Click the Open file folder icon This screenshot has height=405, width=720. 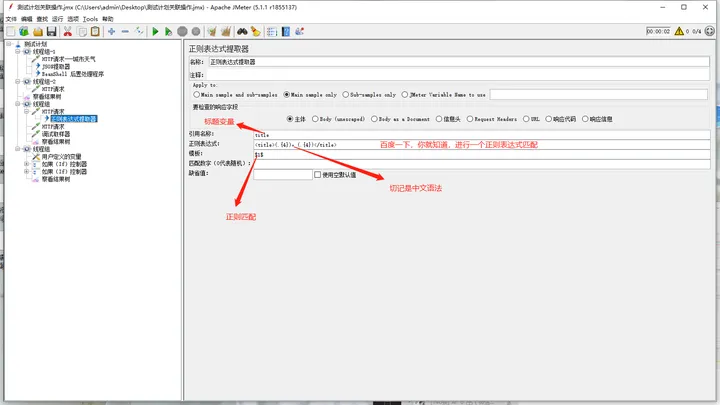[x=38, y=31]
